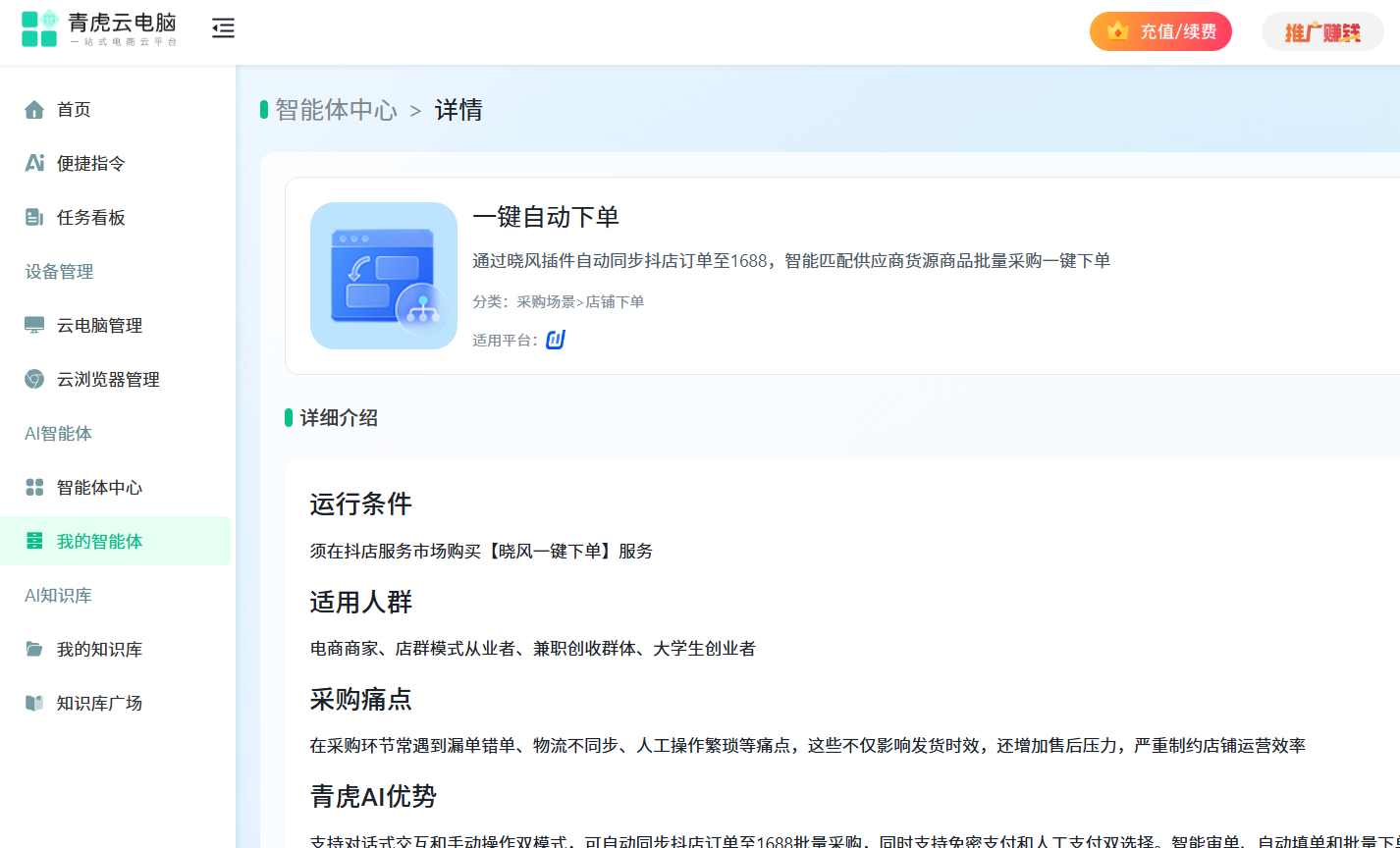This screenshot has height=848, width=1400.
Task: Click the line starting 电商商家、店群模式从业者
Action: [x=533, y=648]
